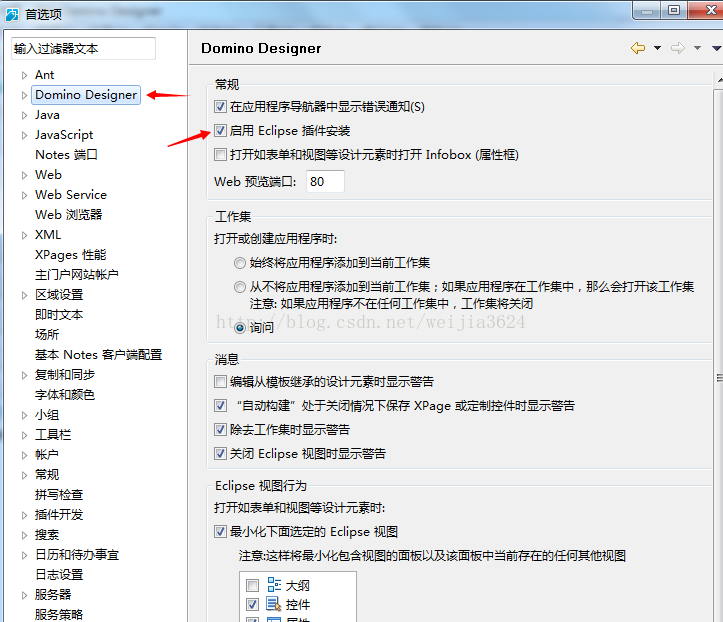Image resolution: width=723 pixels, height=622 pixels.
Task: Expand the 插件开发 tree node
Action: [24, 515]
